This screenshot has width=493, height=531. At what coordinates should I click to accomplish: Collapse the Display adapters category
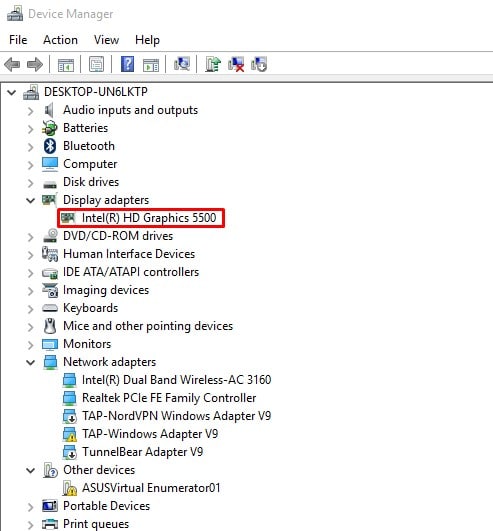click(30, 200)
